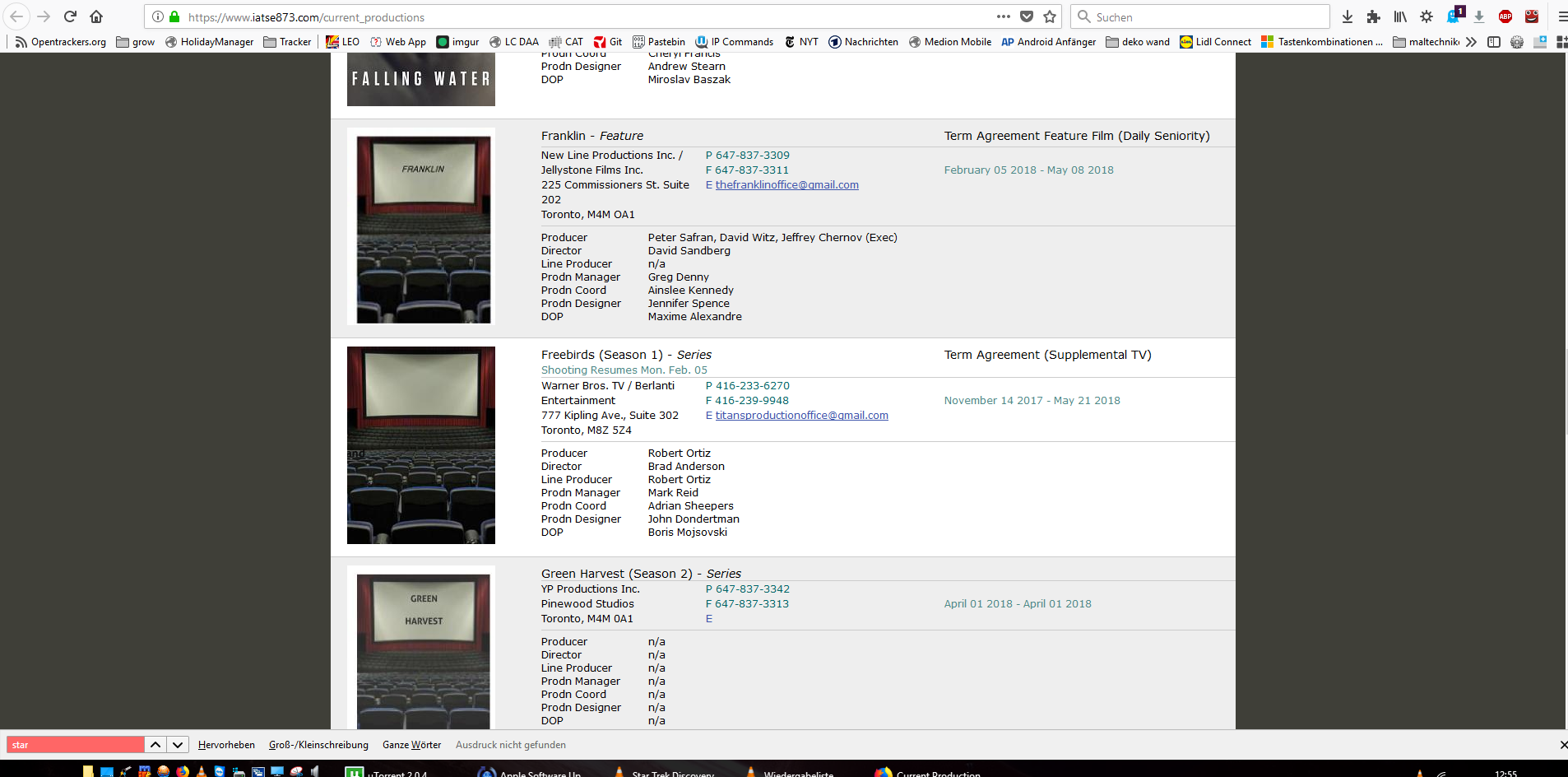
Task: Expand hidden bookmarks overflow chevron
Action: point(1471,42)
